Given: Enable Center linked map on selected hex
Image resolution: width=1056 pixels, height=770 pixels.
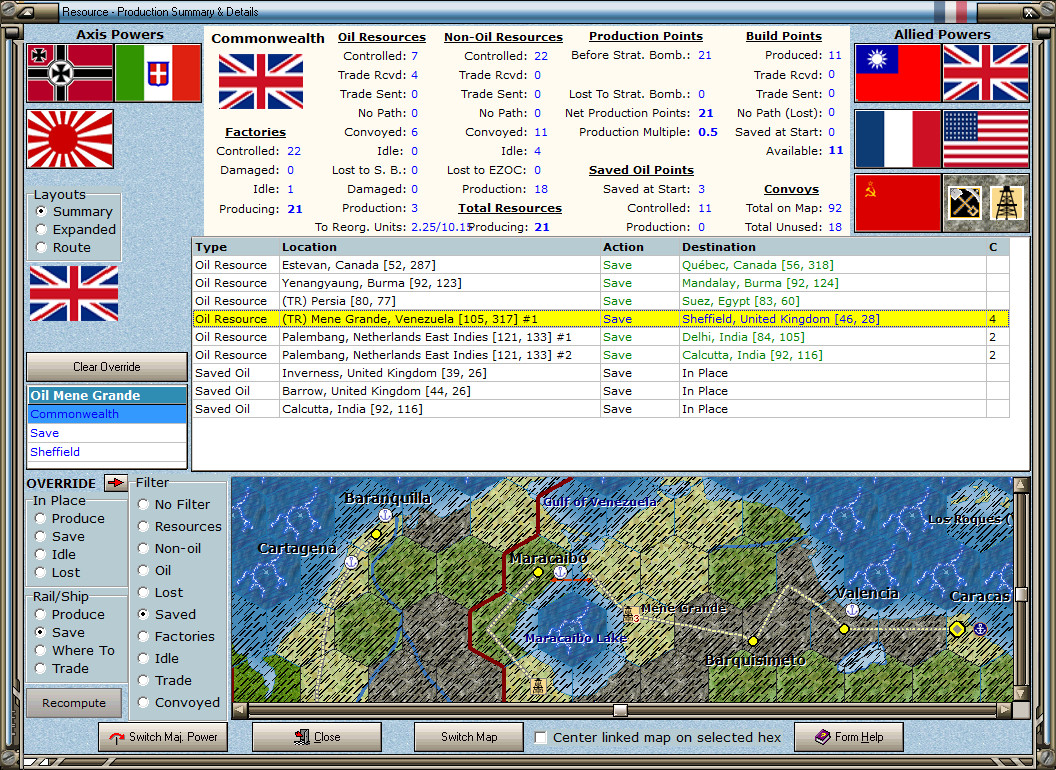Looking at the screenshot, I should tap(541, 738).
